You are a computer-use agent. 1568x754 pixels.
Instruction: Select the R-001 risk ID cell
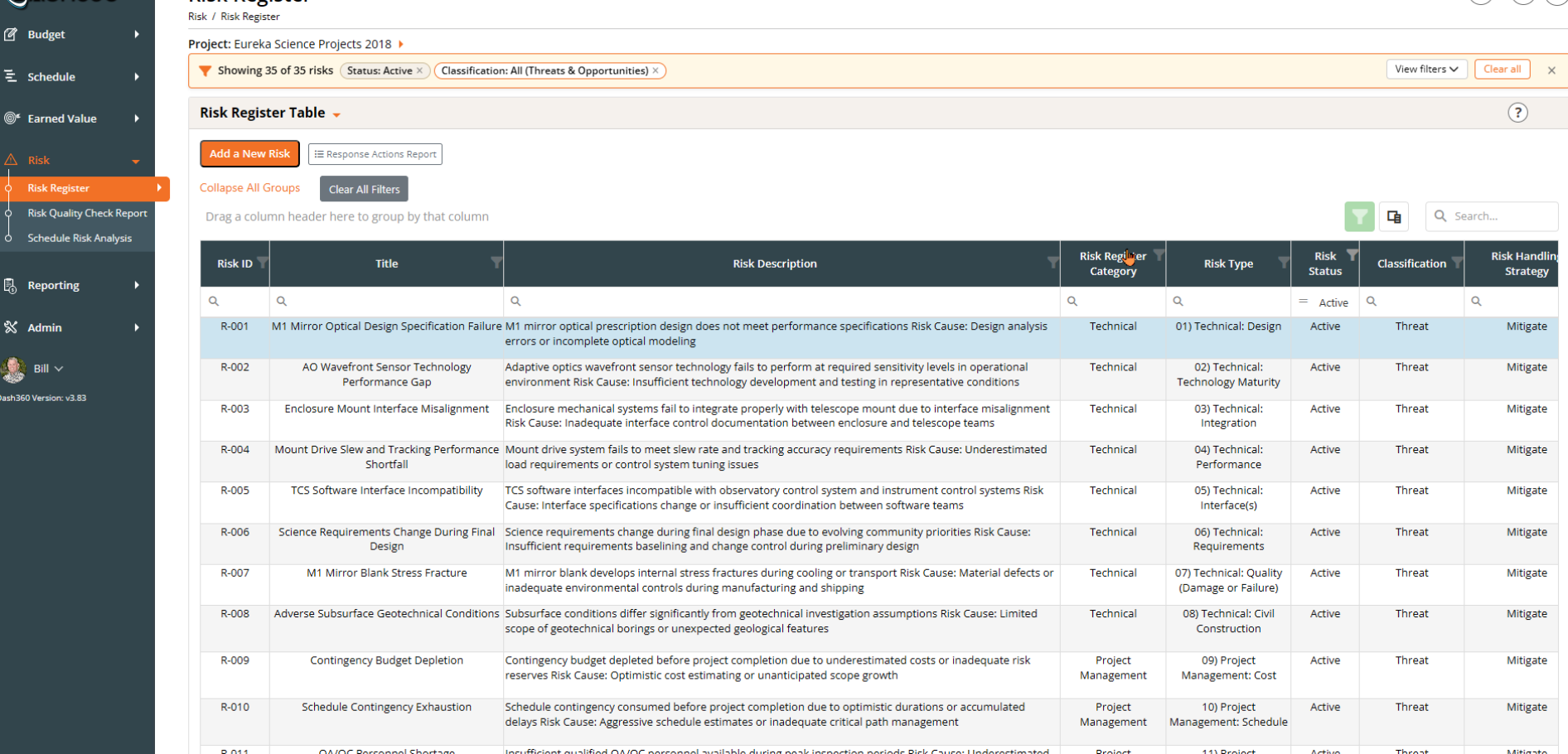pos(235,327)
